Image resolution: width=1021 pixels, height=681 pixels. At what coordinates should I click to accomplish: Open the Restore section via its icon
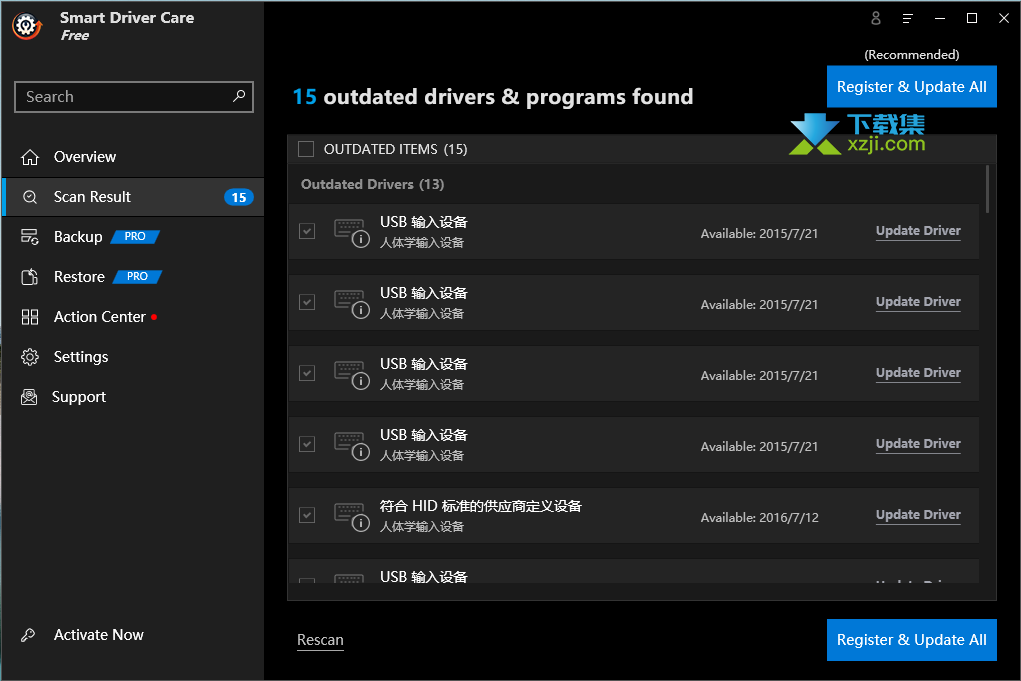pyautogui.click(x=29, y=277)
